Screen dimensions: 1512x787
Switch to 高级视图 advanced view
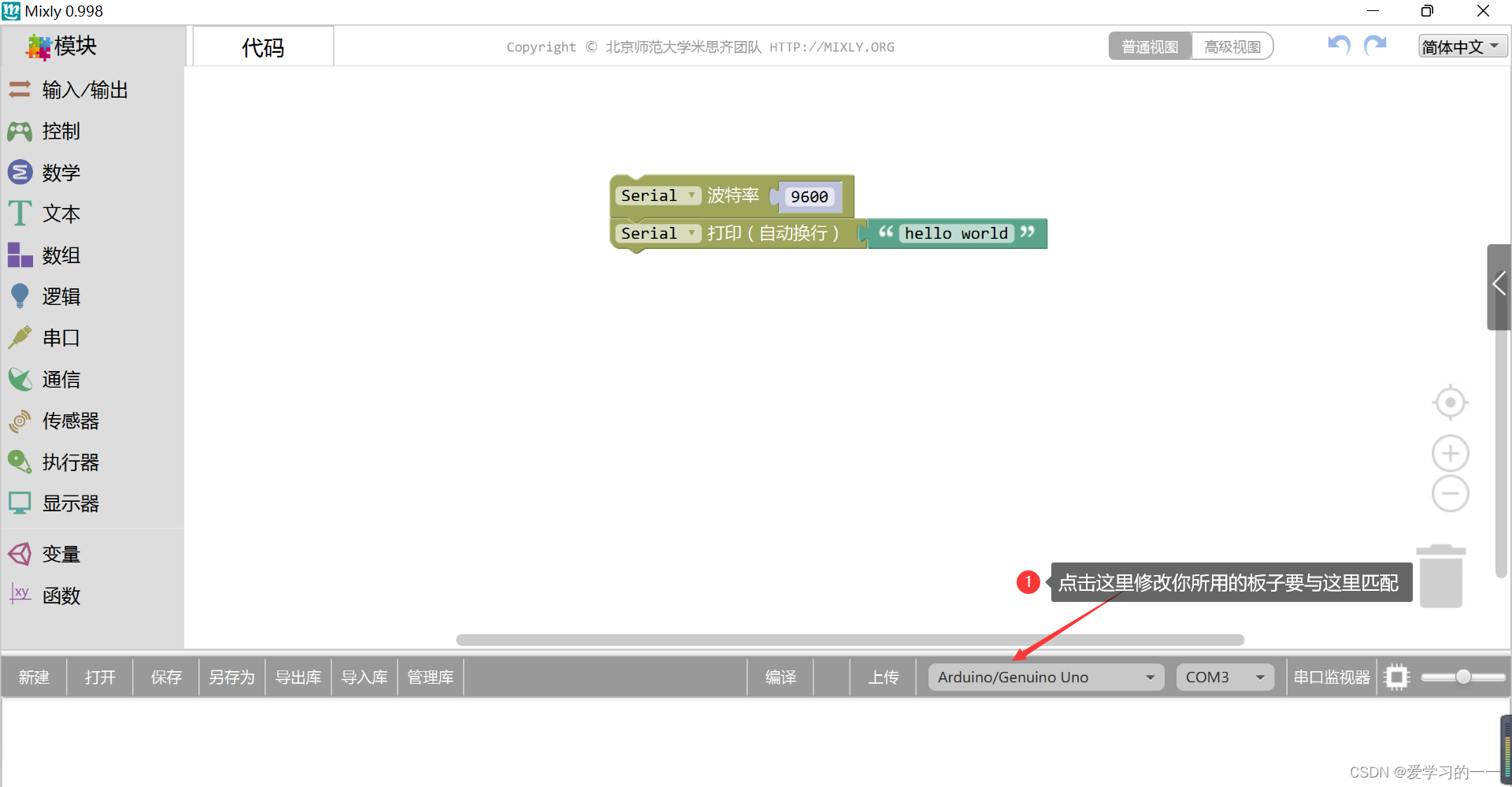click(1232, 46)
